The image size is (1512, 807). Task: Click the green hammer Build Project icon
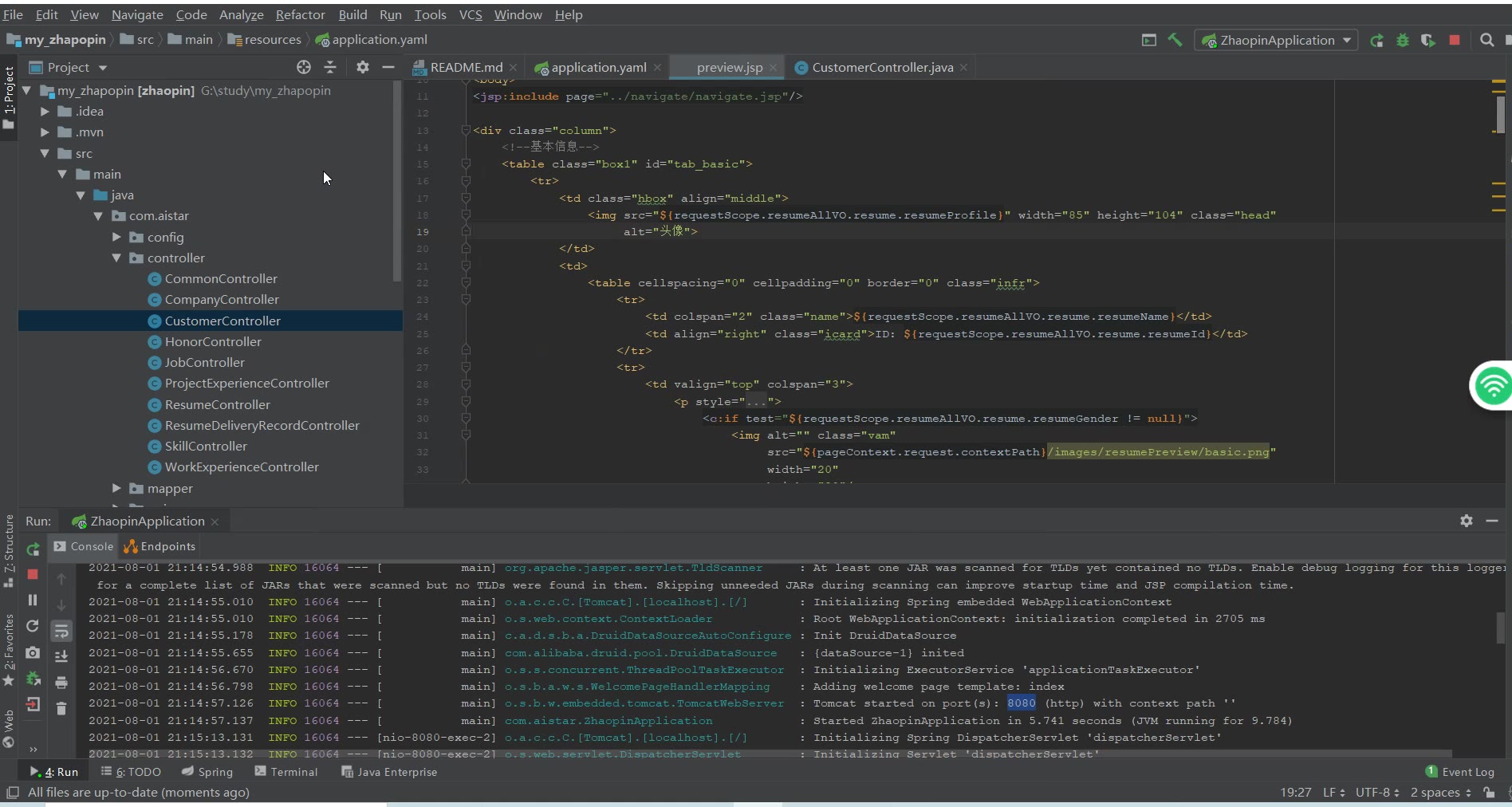click(1175, 40)
